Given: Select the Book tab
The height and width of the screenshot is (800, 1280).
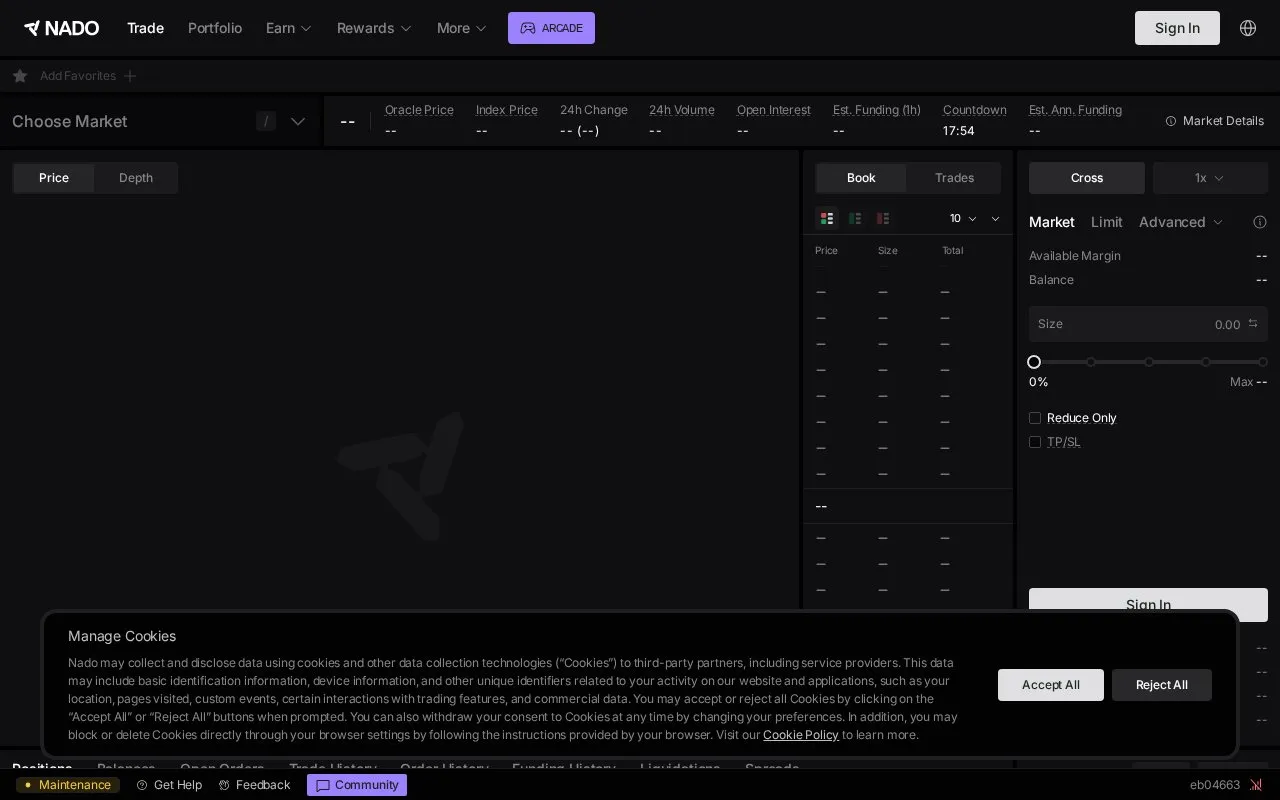Looking at the screenshot, I should click(x=861, y=178).
